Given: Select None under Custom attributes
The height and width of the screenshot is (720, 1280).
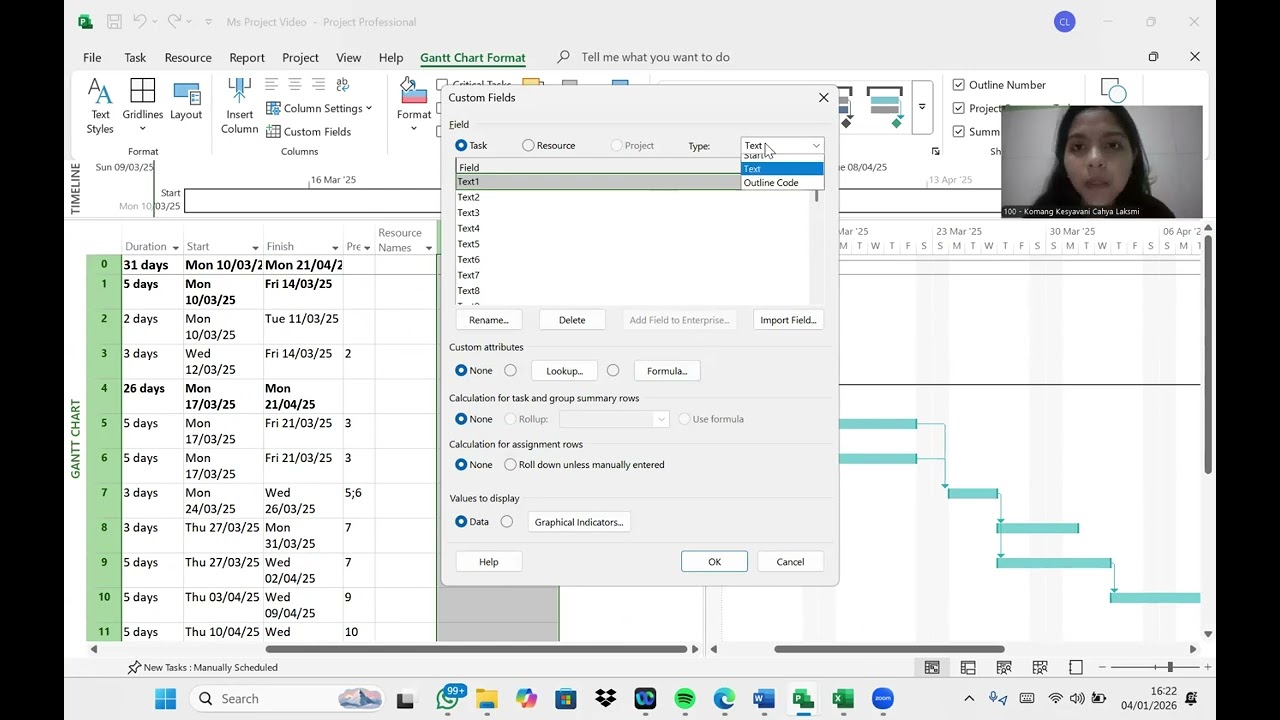Looking at the screenshot, I should (x=461, y=371).
